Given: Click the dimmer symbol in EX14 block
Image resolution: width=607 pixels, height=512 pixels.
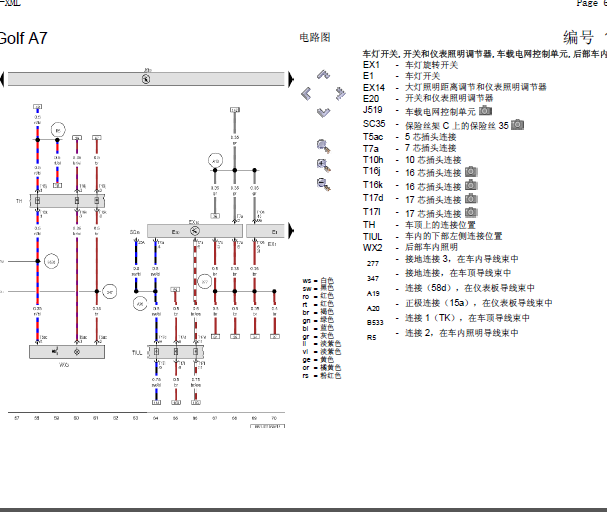Looking at the screenshot, I should (195, 231).
